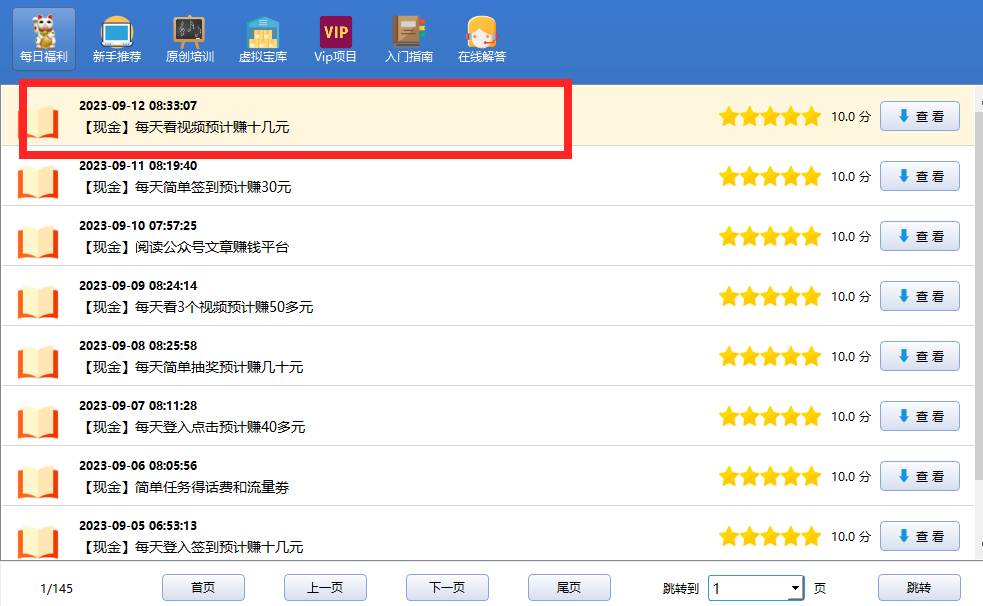Go to next page with 下一页

(447, 588)
